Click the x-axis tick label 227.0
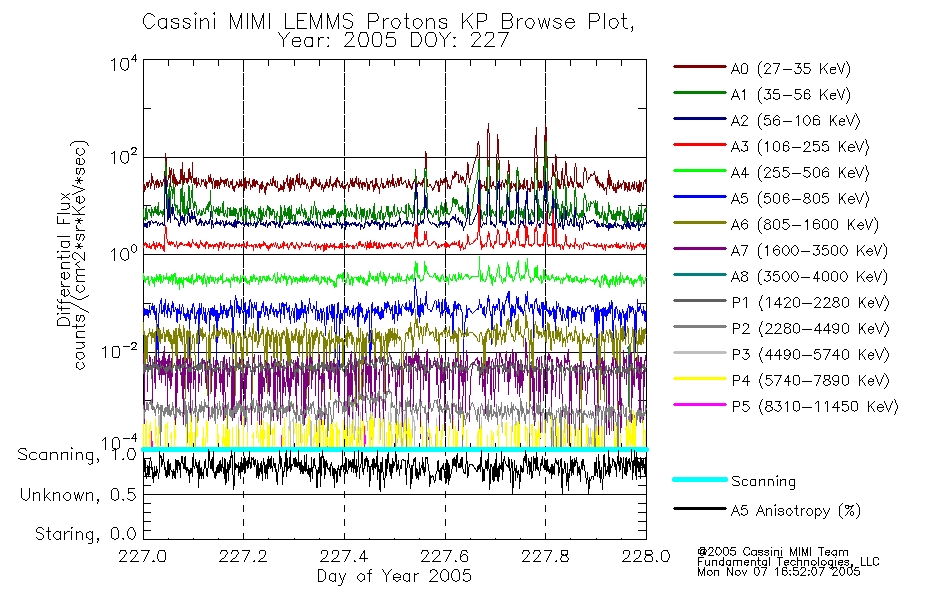 [x=143, y=556]
